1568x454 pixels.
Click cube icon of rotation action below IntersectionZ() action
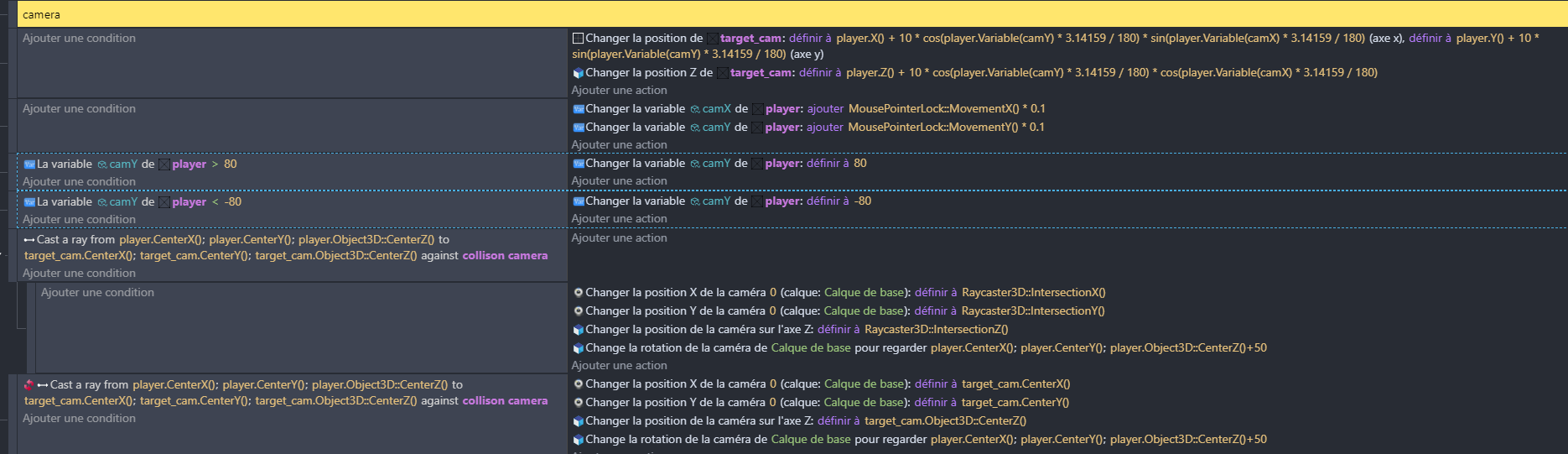pos(578,348)
